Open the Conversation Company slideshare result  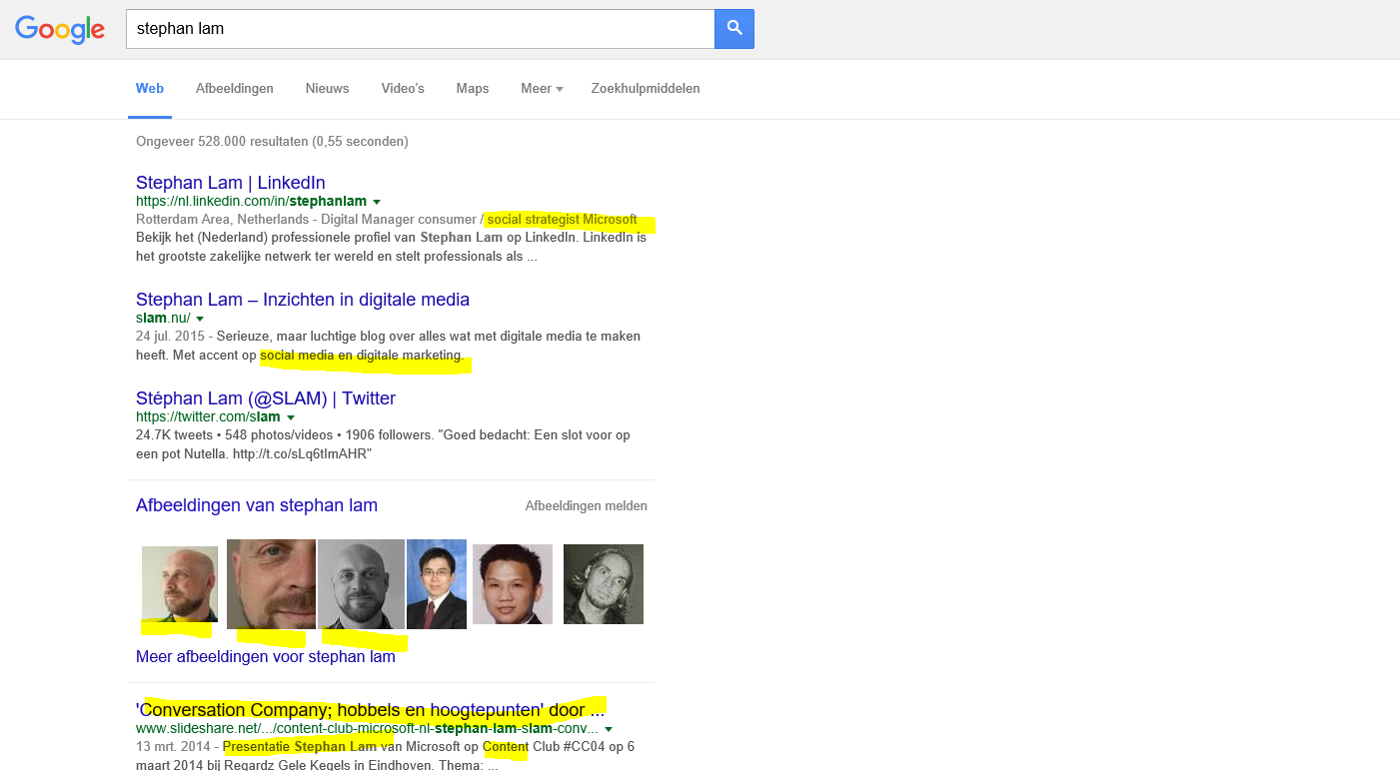(x=371, y=710)
